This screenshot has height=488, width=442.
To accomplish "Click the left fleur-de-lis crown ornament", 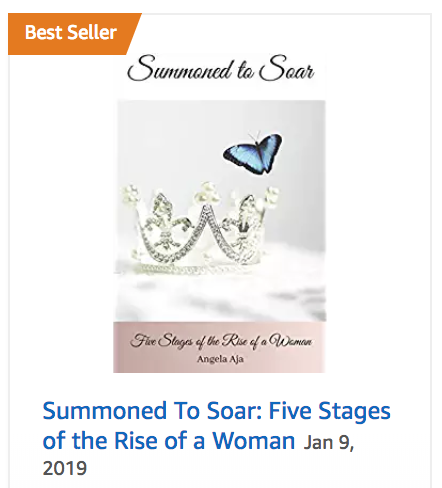I will coord(165,222).
